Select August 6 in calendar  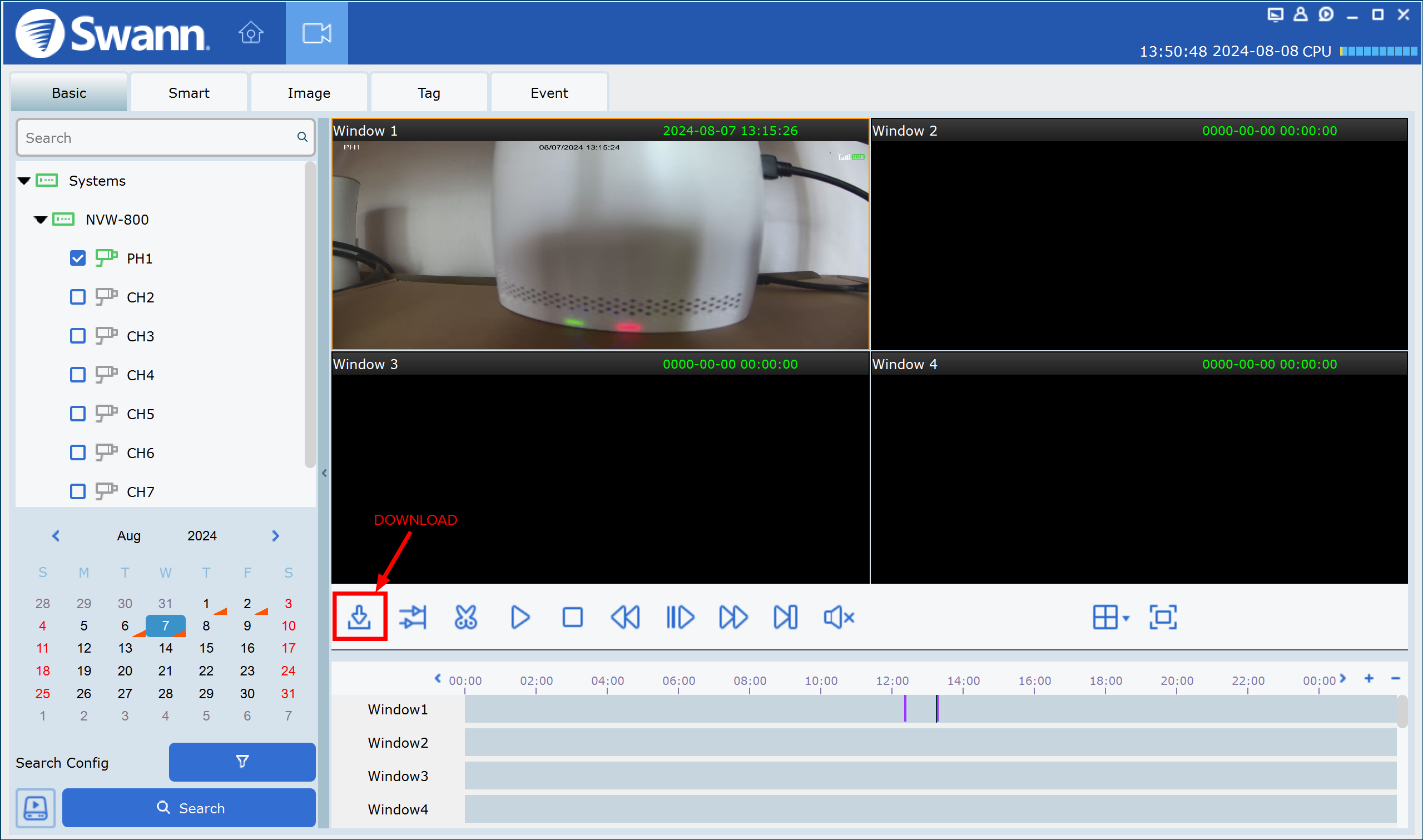[x=125, y=625]
